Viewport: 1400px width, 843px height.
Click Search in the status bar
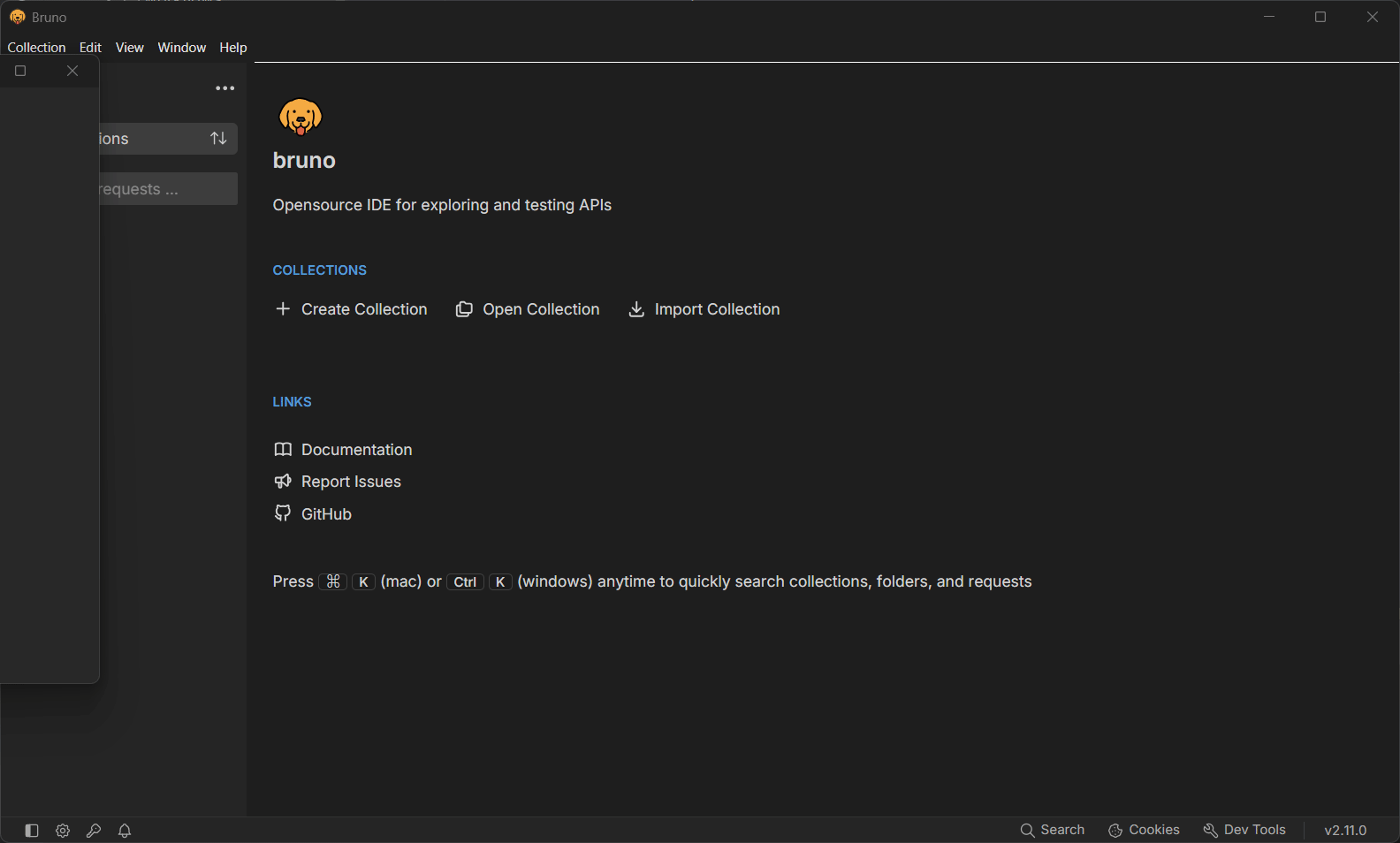coord(1052,830)
